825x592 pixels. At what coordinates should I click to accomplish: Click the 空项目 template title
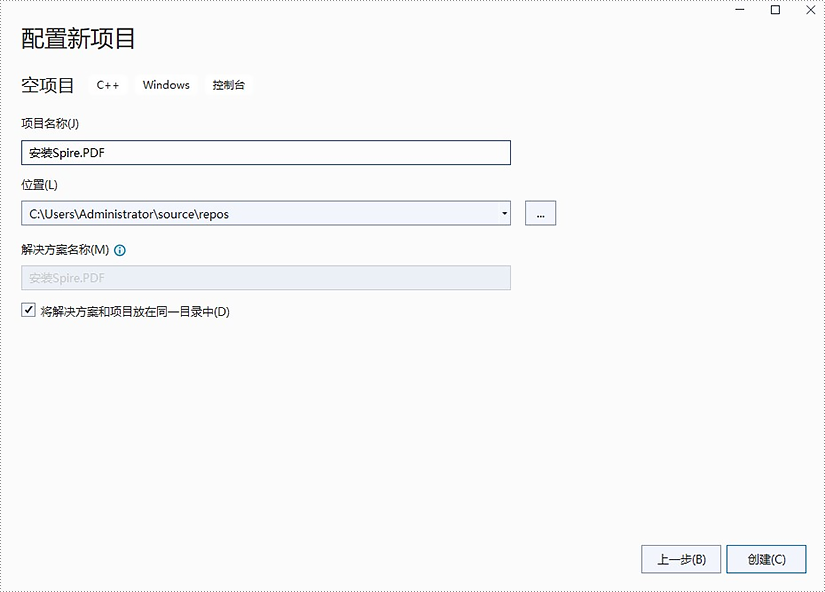click(47, 85)
